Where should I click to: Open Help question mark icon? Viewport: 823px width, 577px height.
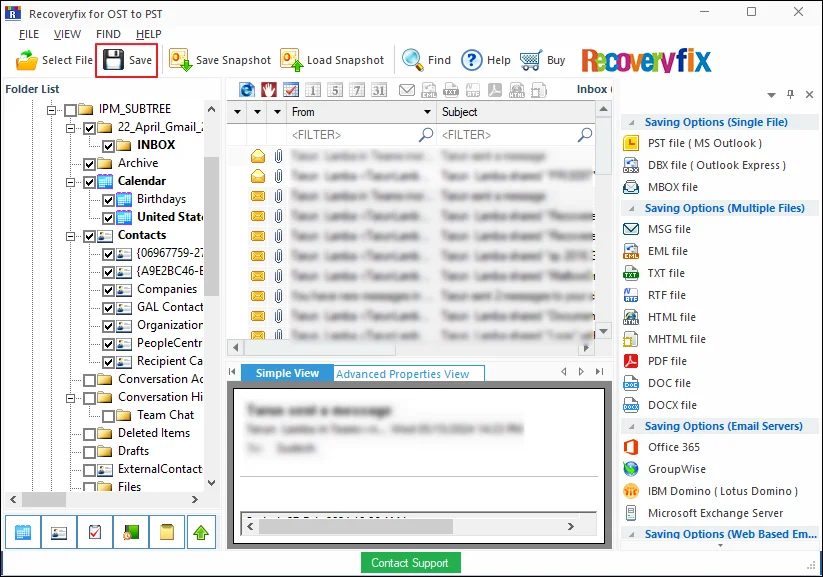471,60
